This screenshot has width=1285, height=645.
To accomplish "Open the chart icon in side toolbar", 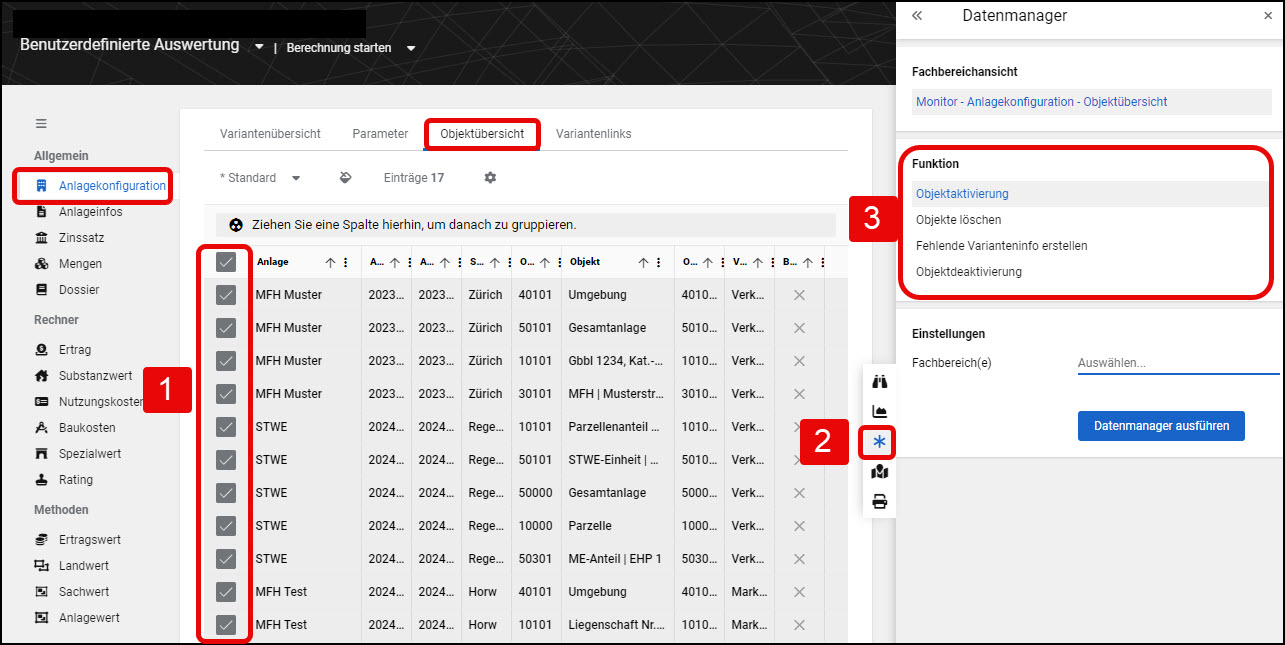I will (x=880, y=411).
